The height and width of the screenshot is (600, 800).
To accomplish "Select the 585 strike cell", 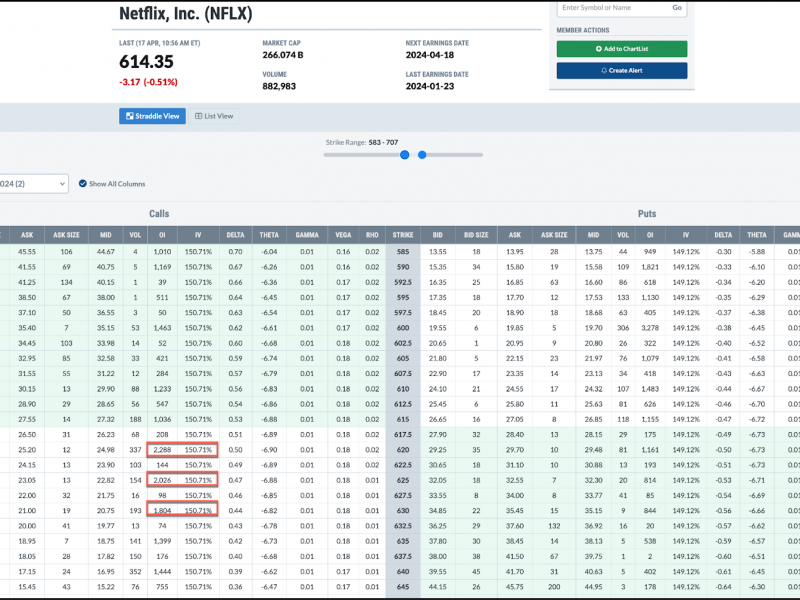I will 403,252.
